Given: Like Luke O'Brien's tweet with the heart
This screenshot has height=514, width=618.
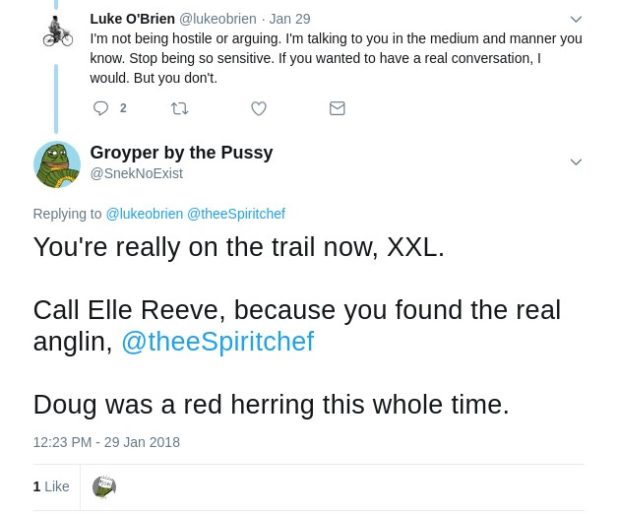Looking at the screenshot, I should coord(258,108).
